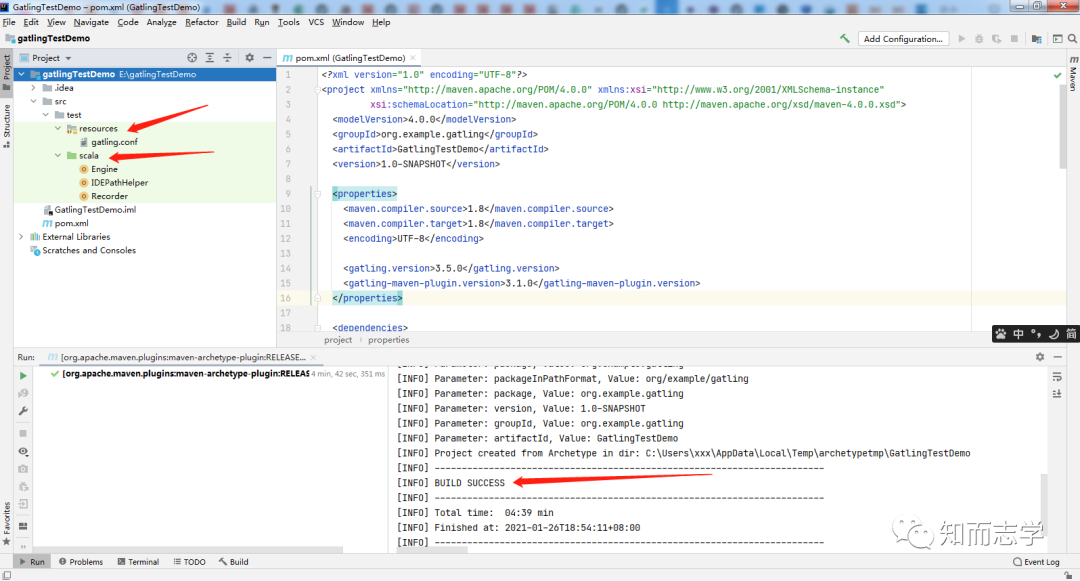This screenshot has width=1080, height=581.
Task: Open Run panel gear settings
Action: tap(1040, 357)
